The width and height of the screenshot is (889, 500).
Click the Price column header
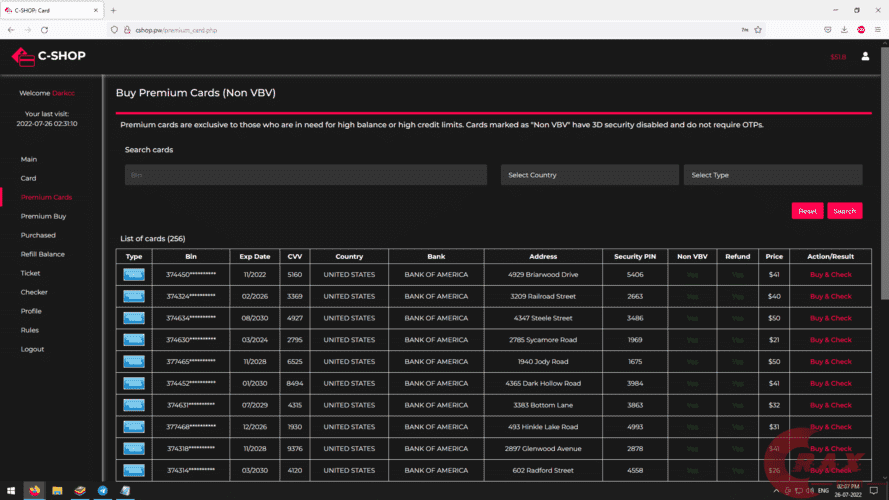pos(774,256)
